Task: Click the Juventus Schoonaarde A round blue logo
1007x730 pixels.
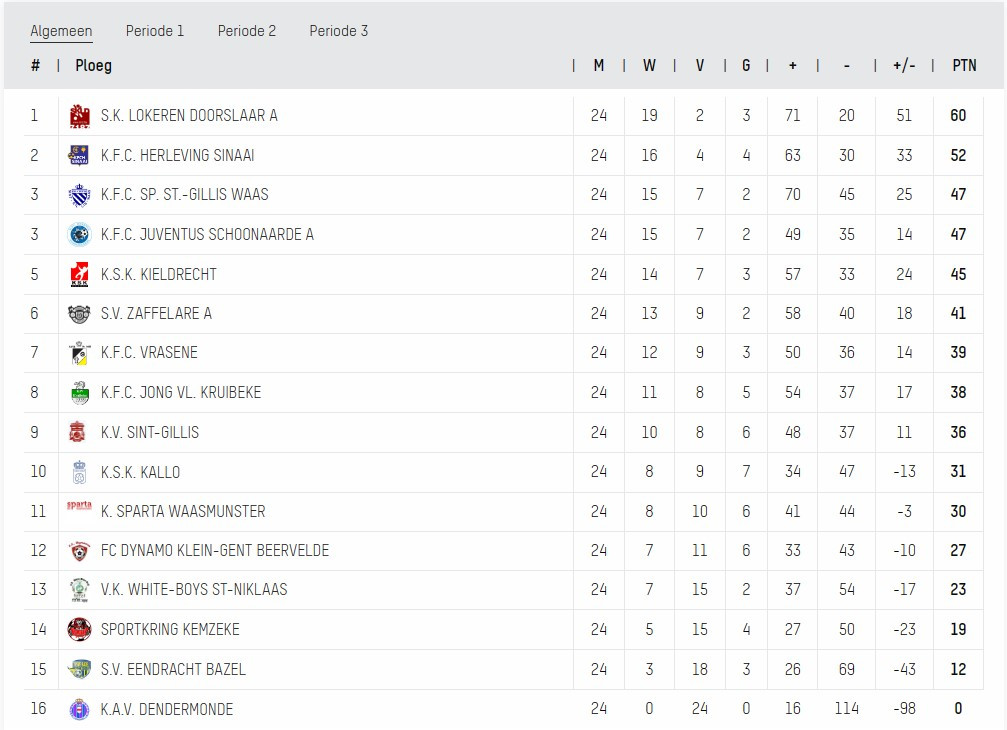Action: coord(80,234)
